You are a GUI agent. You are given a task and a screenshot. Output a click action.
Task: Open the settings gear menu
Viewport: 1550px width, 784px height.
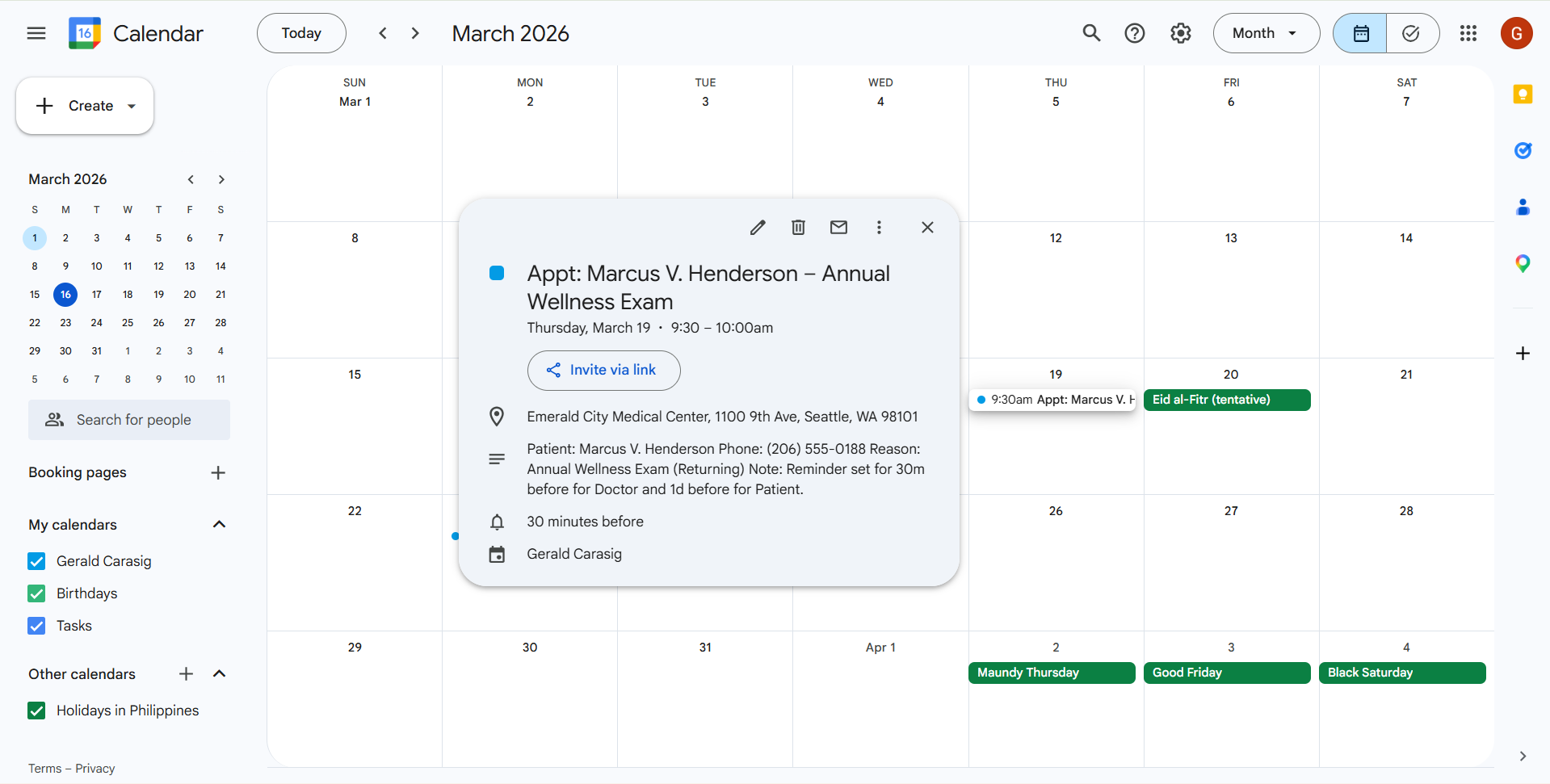1180,33
